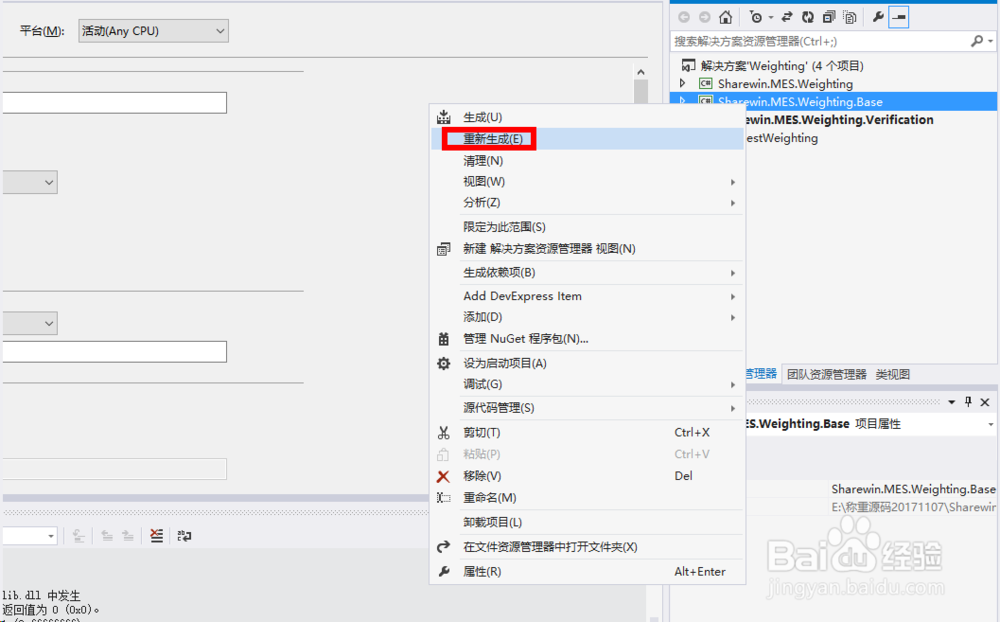Screen dimensions: 1000x622
Task: Choose 卸载项目(L) Unload project
Action: pyautogui.click(x=587, y=522)
